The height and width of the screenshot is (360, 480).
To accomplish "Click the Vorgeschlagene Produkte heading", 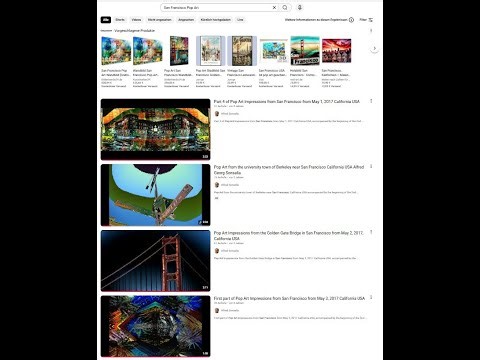I will [x=135, y=31].
